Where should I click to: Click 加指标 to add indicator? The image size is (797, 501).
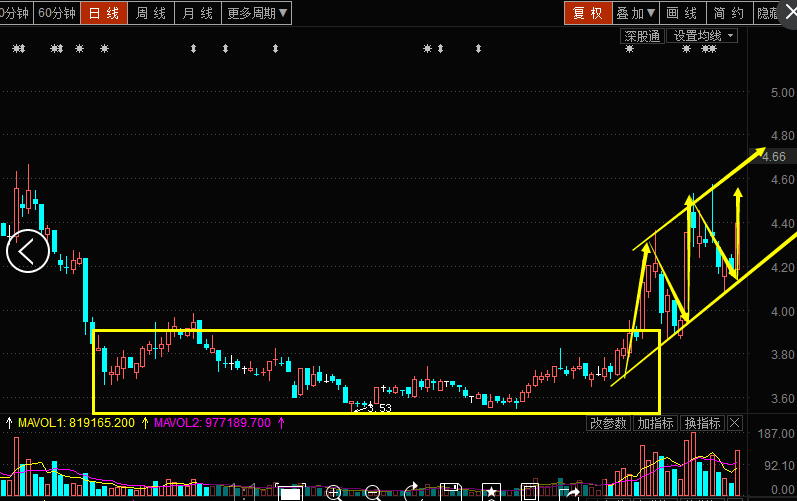point(655,423)
